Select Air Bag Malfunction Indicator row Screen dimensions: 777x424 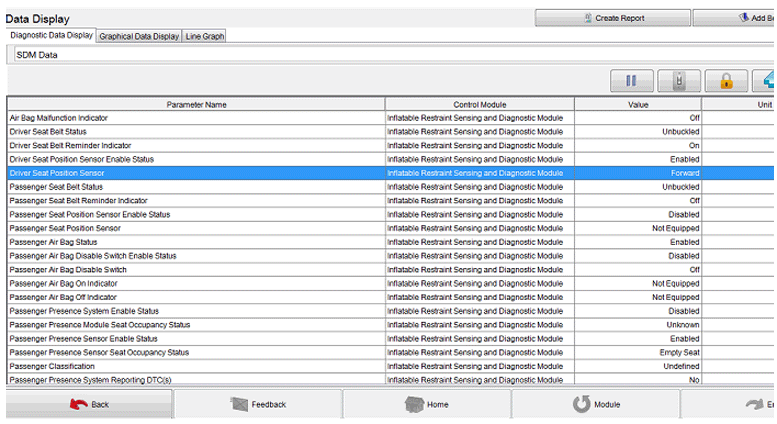click(390, 118)
